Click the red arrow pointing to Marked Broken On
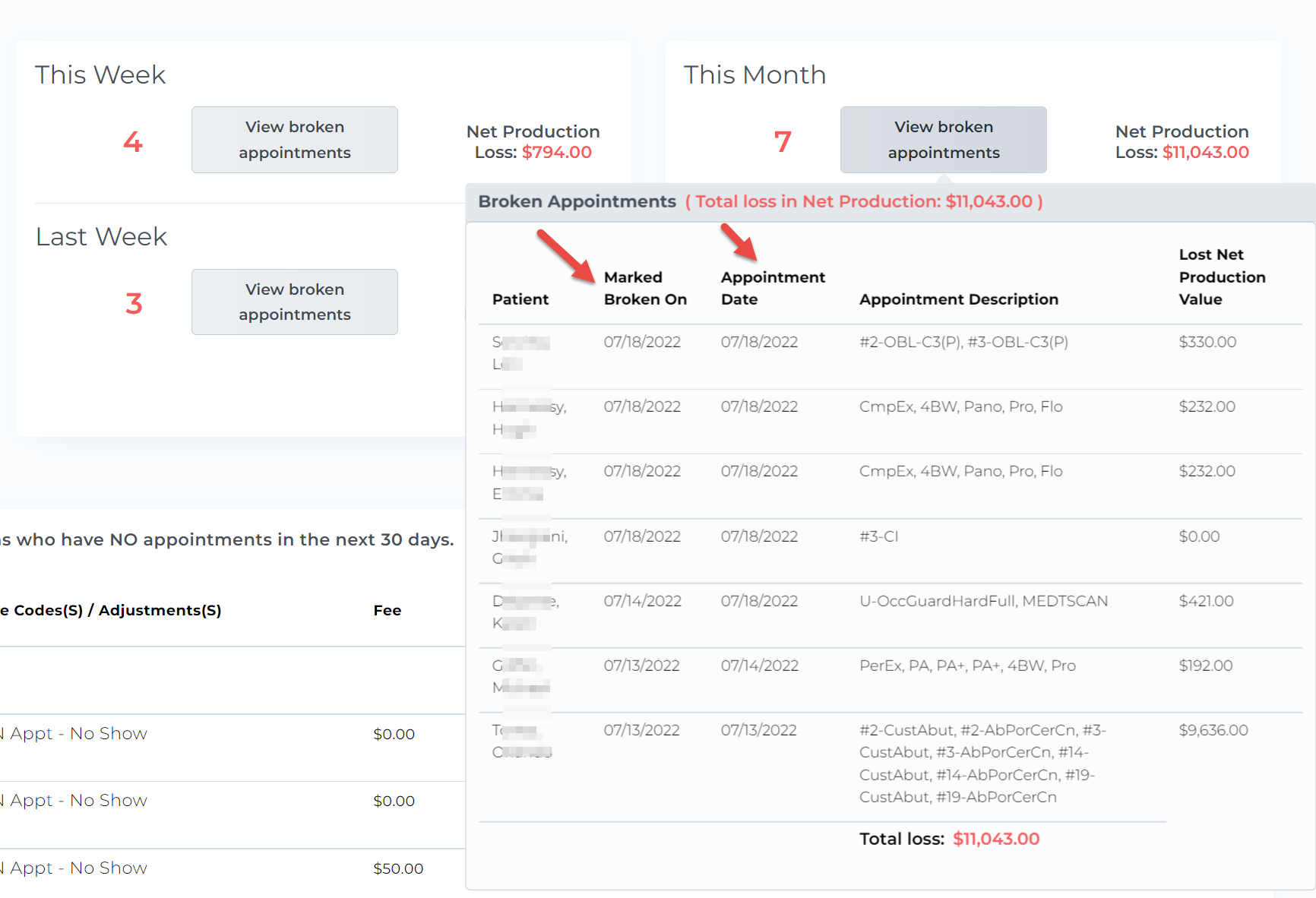 pyautogui.click(x=565, y=256)
